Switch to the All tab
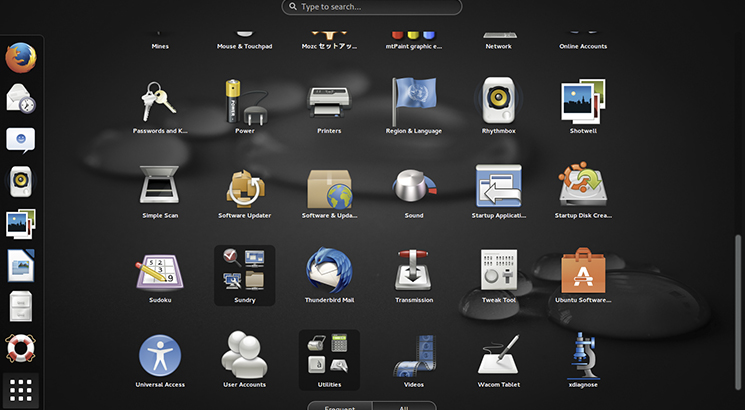745x410 pixels. click(x=404, y=405)
